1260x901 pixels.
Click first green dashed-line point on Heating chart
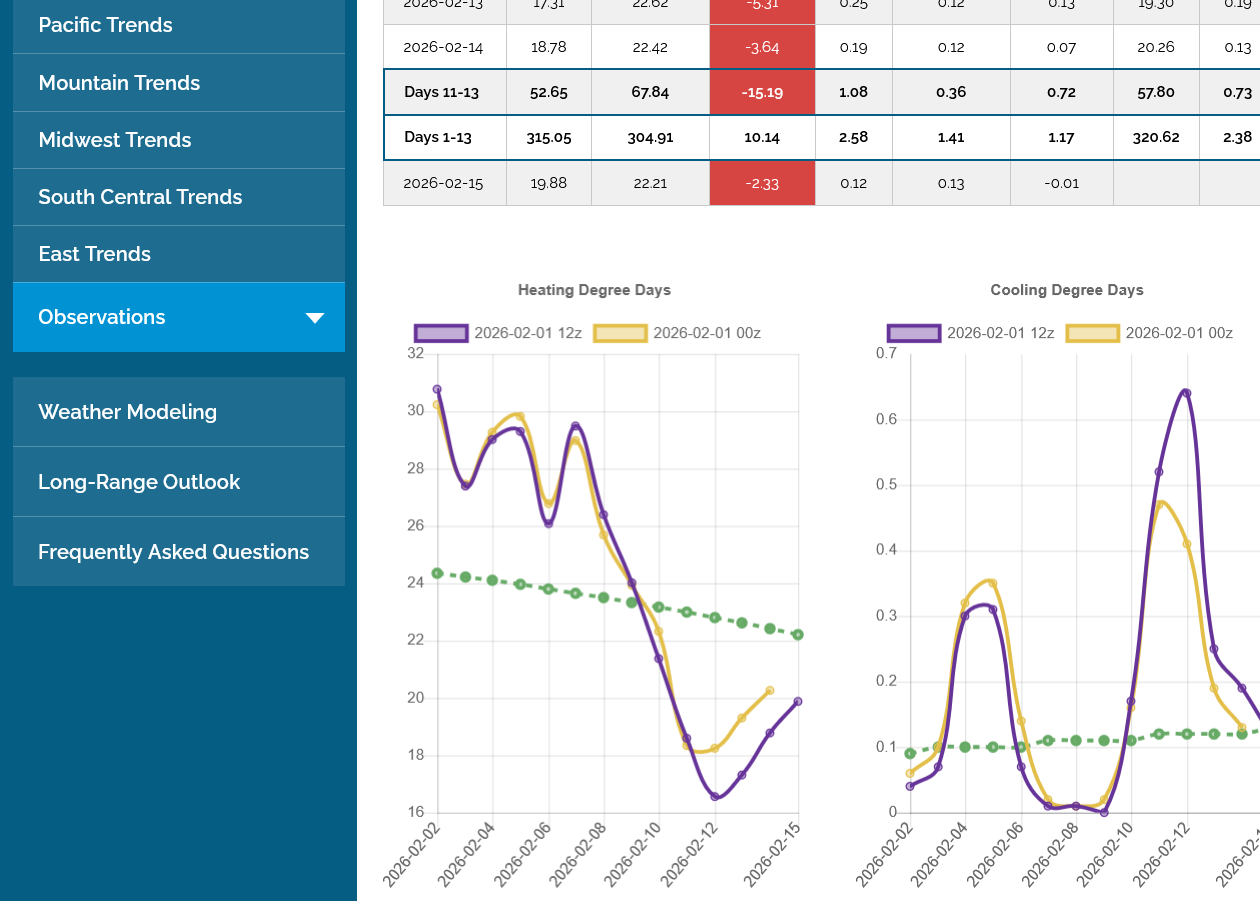pos(437,573)
